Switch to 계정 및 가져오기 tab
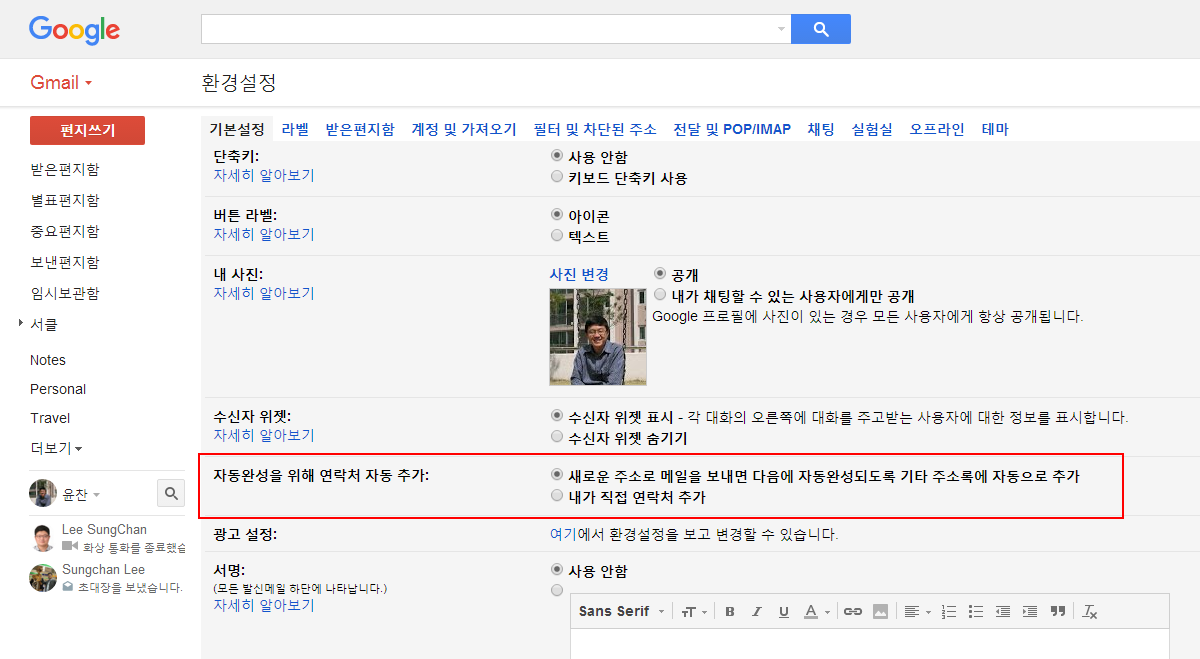This screenshot has width=1200, height=659. pyautogui.click(x=464, y=129)
